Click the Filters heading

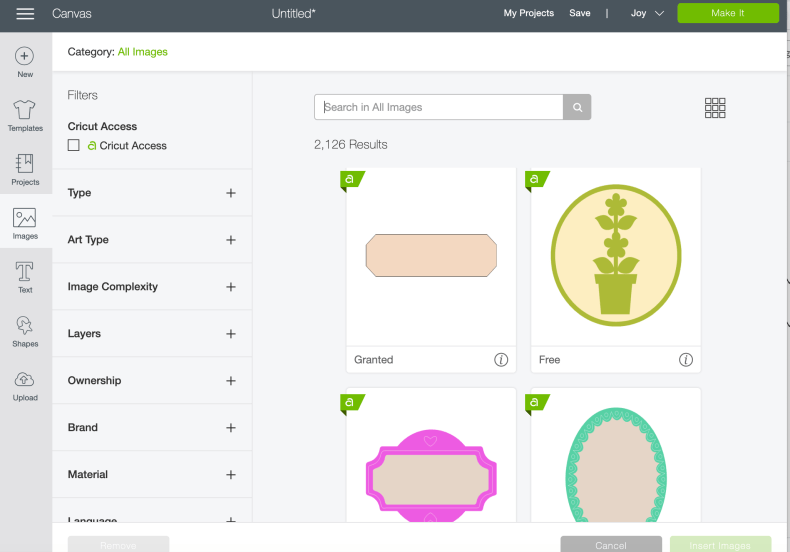(x=83, y=95)
